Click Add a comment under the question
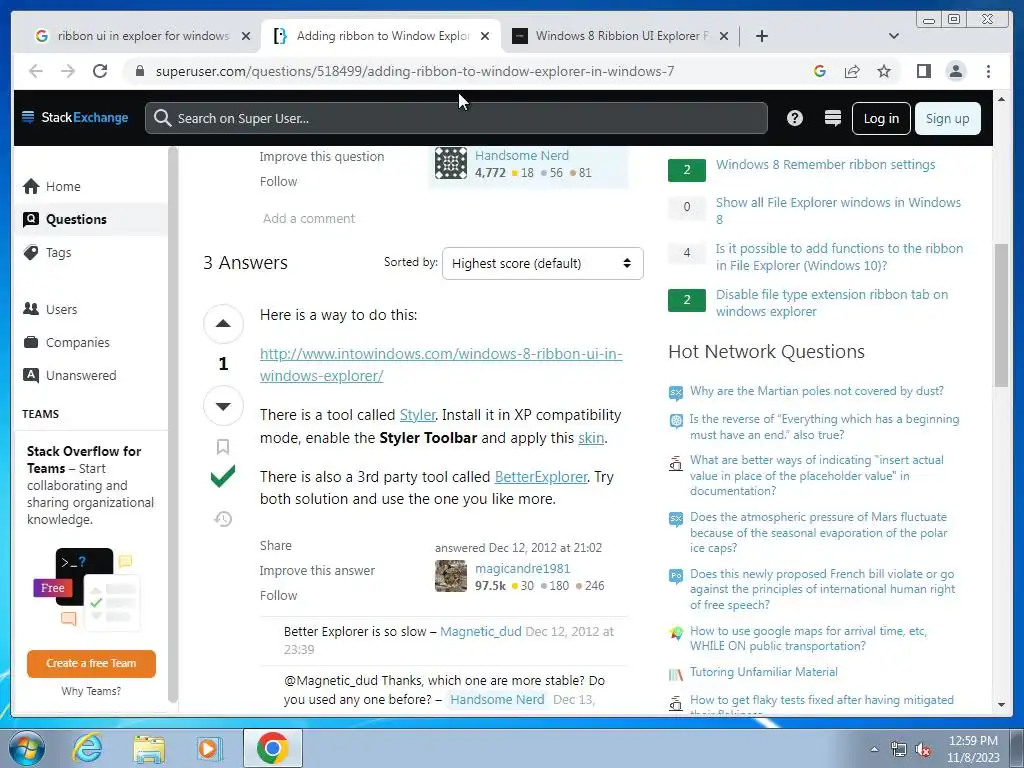 [309, 218]
